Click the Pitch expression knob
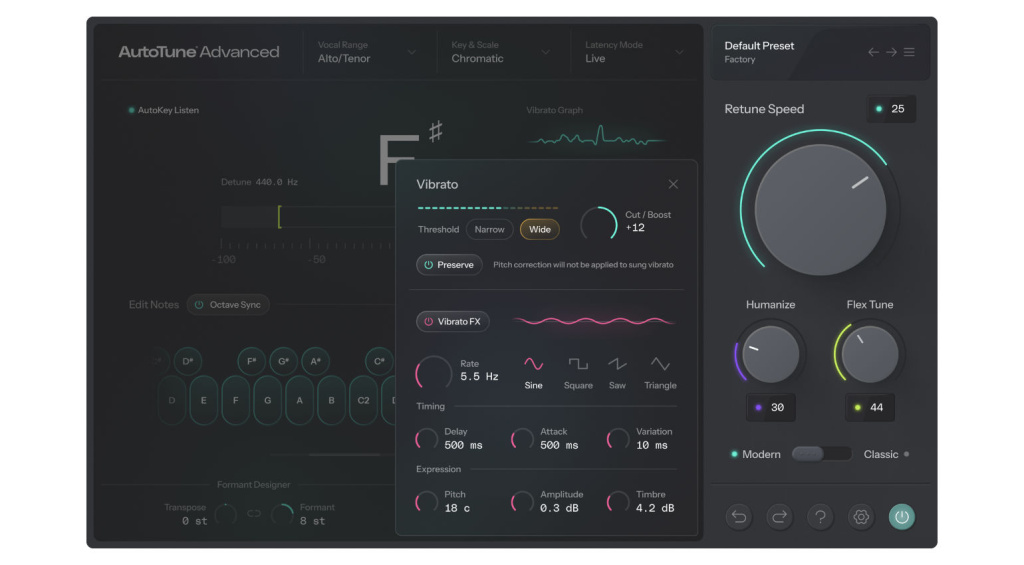Image resolution: width=1024 pixels, height=565 pixels. click(426, 502)
